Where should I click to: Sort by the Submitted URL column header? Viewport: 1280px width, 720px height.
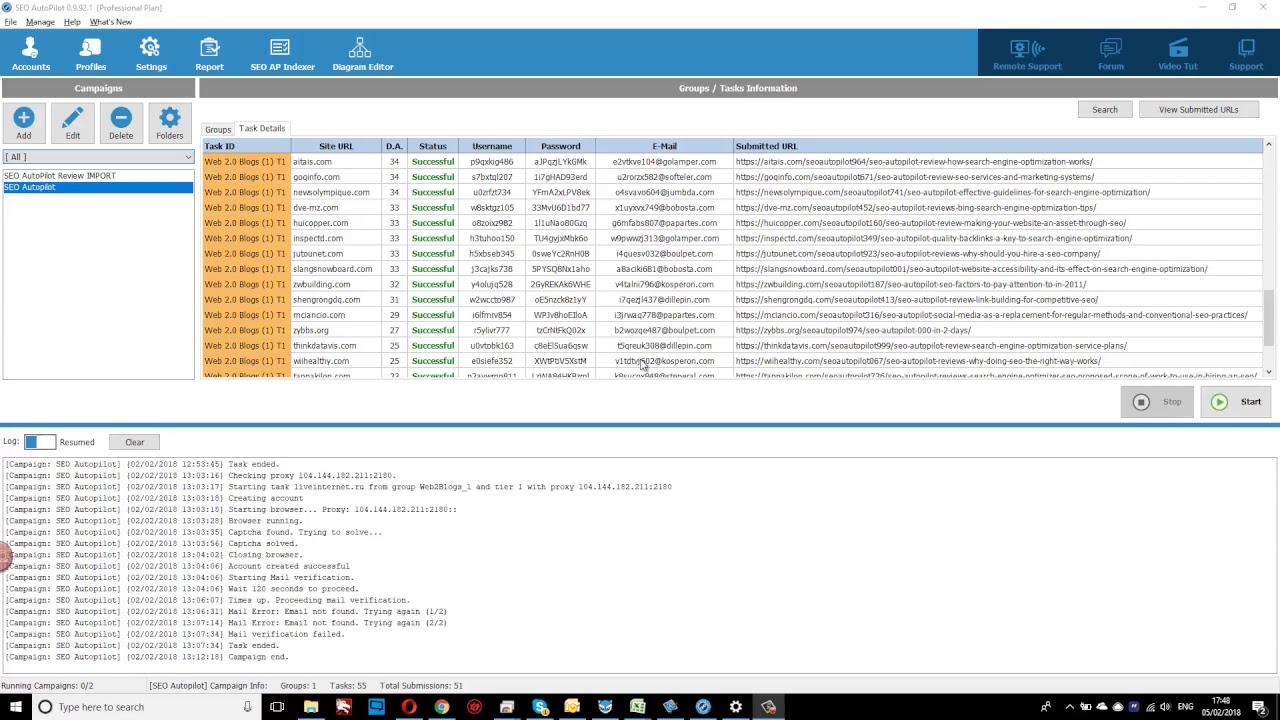[x=997, y=146]
